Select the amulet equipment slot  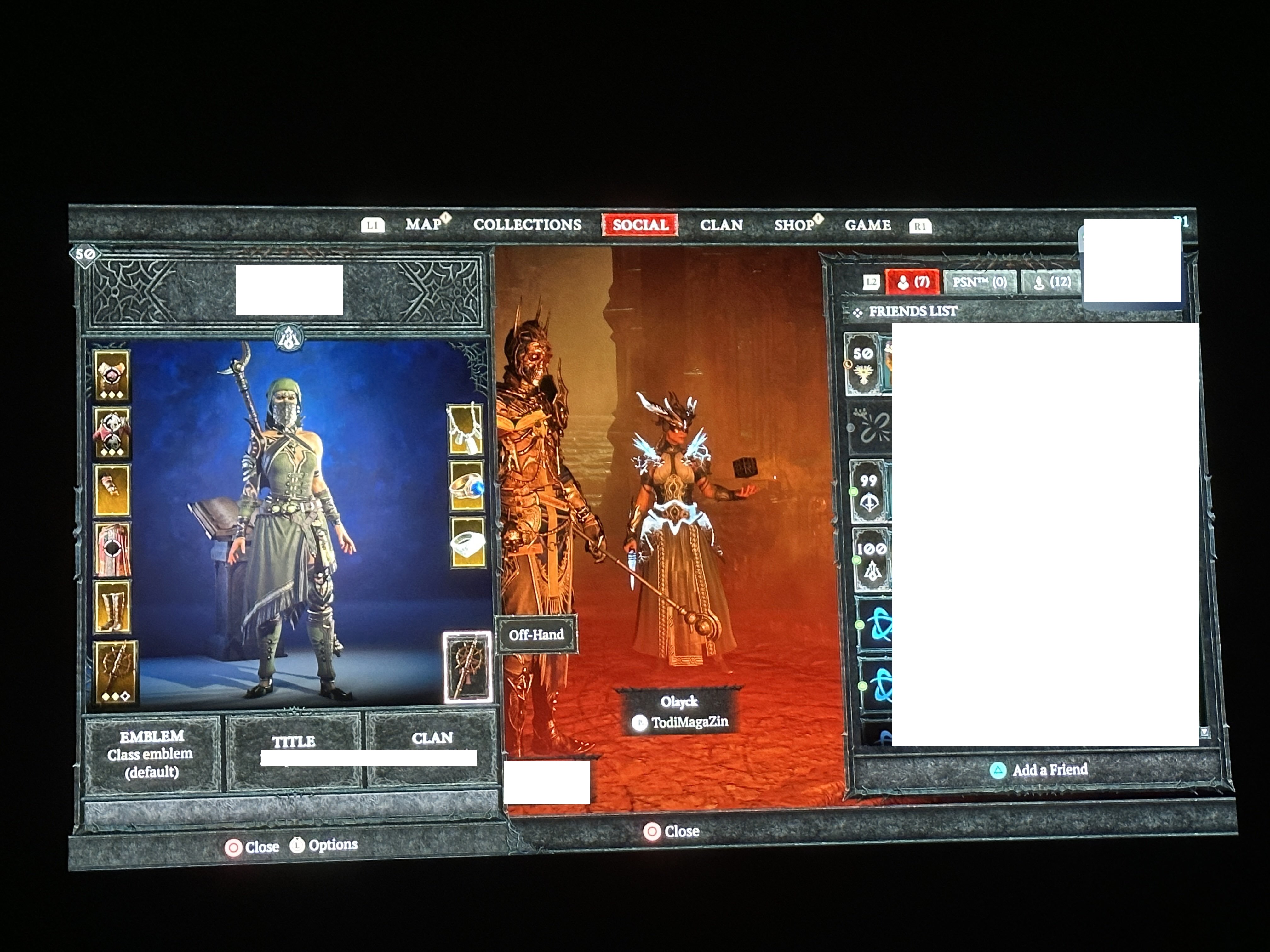(465, 429)
